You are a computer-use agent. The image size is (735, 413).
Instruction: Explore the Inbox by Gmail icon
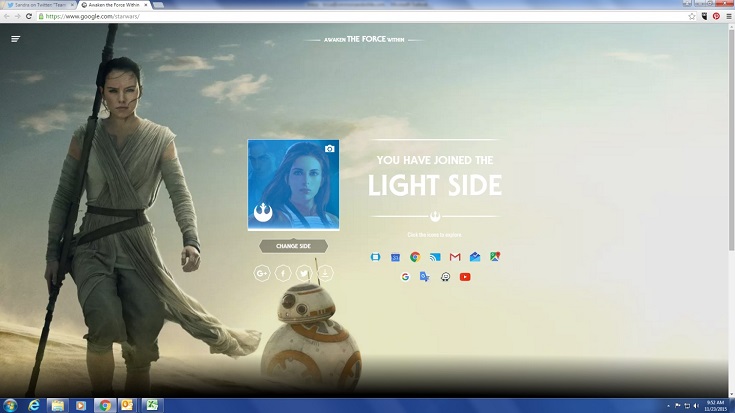click(475, 256)
